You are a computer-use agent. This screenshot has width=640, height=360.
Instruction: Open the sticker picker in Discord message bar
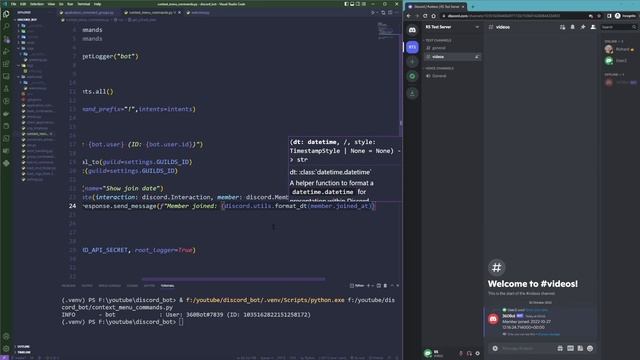(x=580, y=348)
